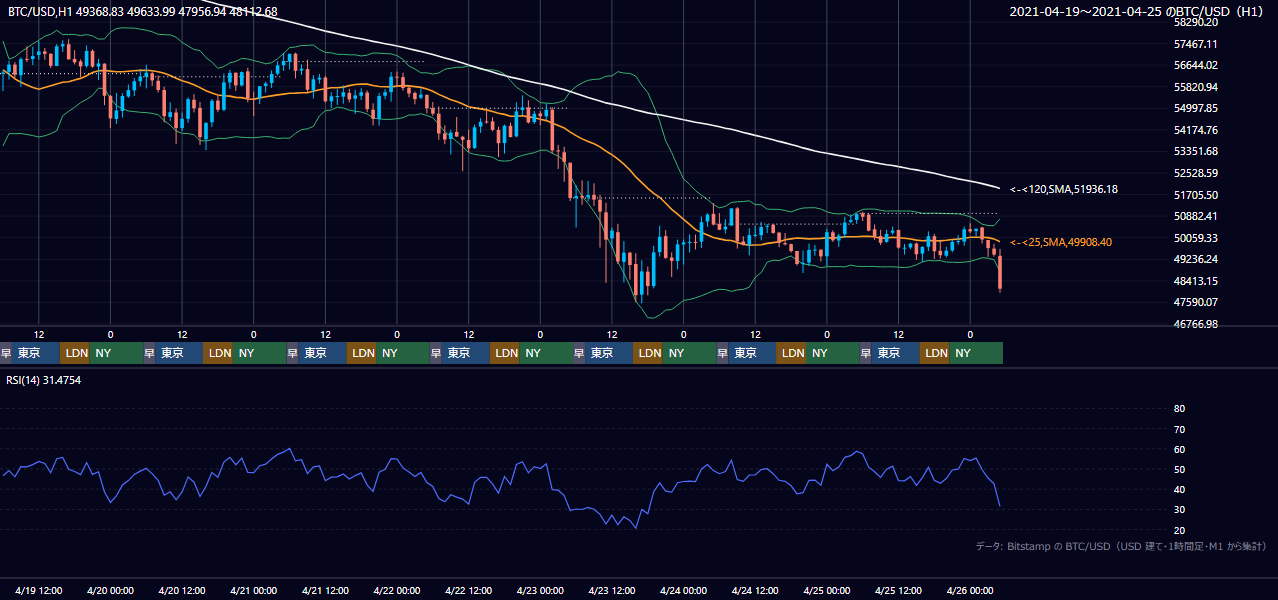The height and width of the screenshot is (600, 1278).
Task: Select the 4/22 12:00 date label
Action: coord(469,590)
